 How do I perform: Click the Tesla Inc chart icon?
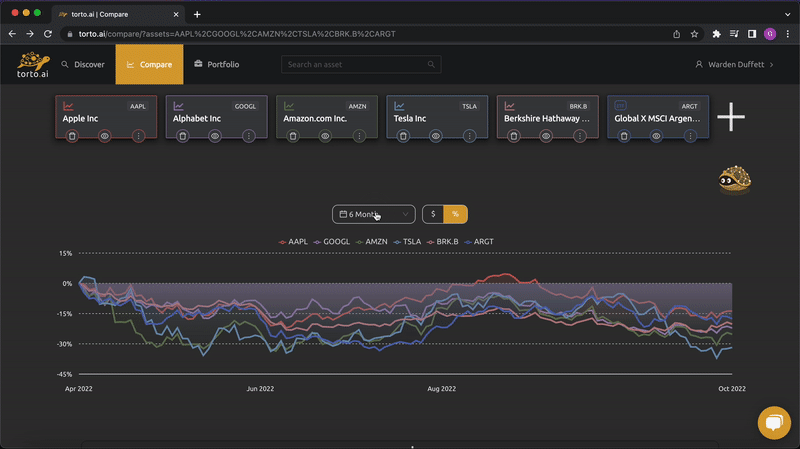click(x=399, y=106)
